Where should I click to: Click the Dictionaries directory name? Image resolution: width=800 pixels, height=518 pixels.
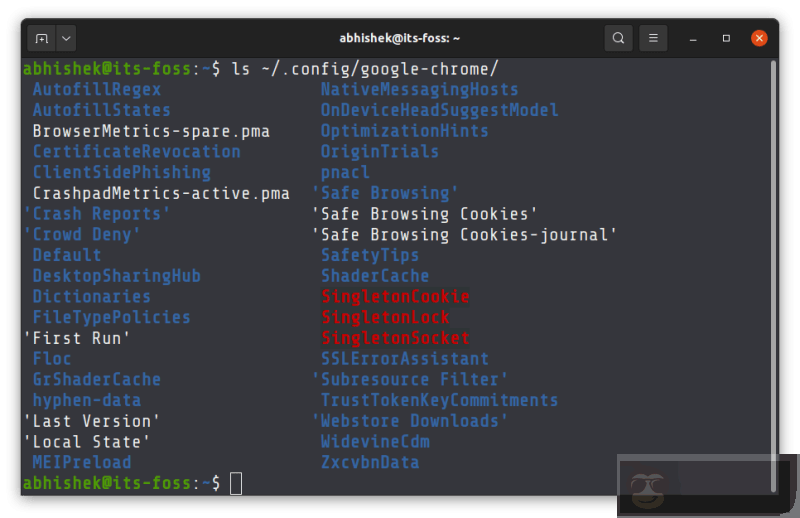click(92, 297)
